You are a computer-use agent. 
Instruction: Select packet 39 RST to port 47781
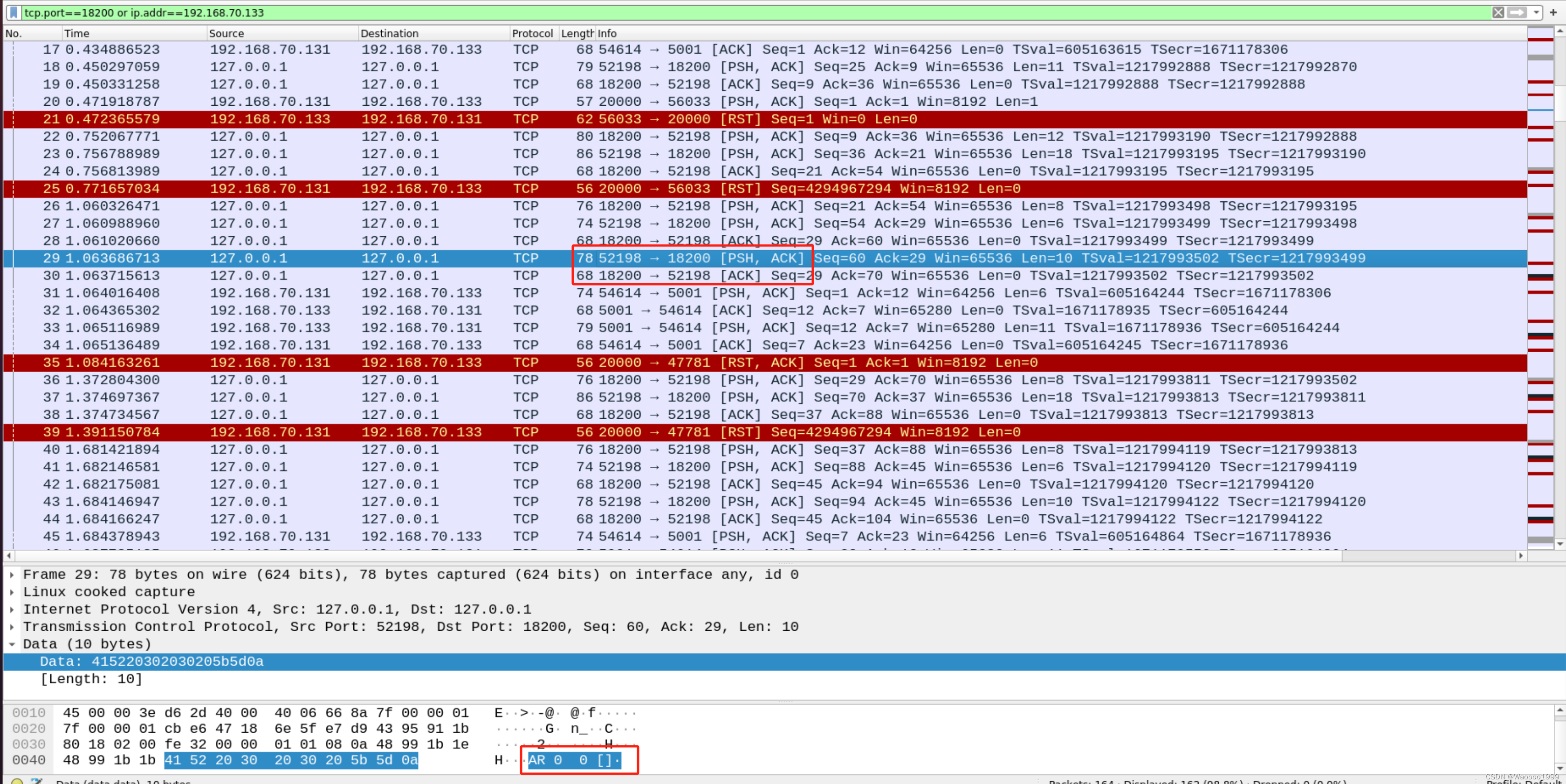click(765, 432)
